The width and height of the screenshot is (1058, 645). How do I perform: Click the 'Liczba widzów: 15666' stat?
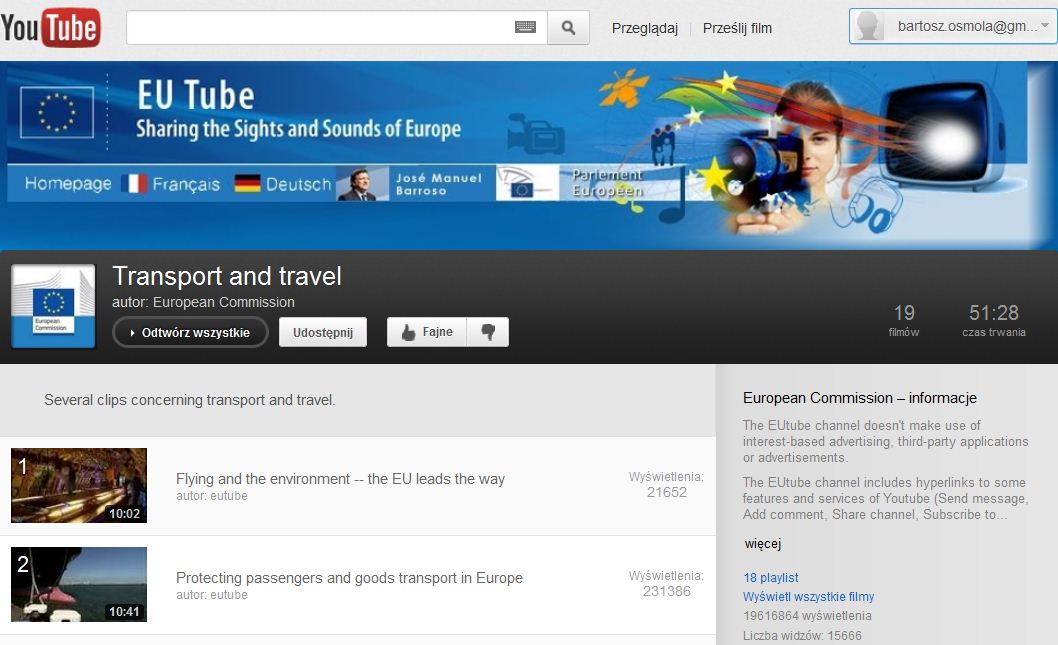[802, 636]
